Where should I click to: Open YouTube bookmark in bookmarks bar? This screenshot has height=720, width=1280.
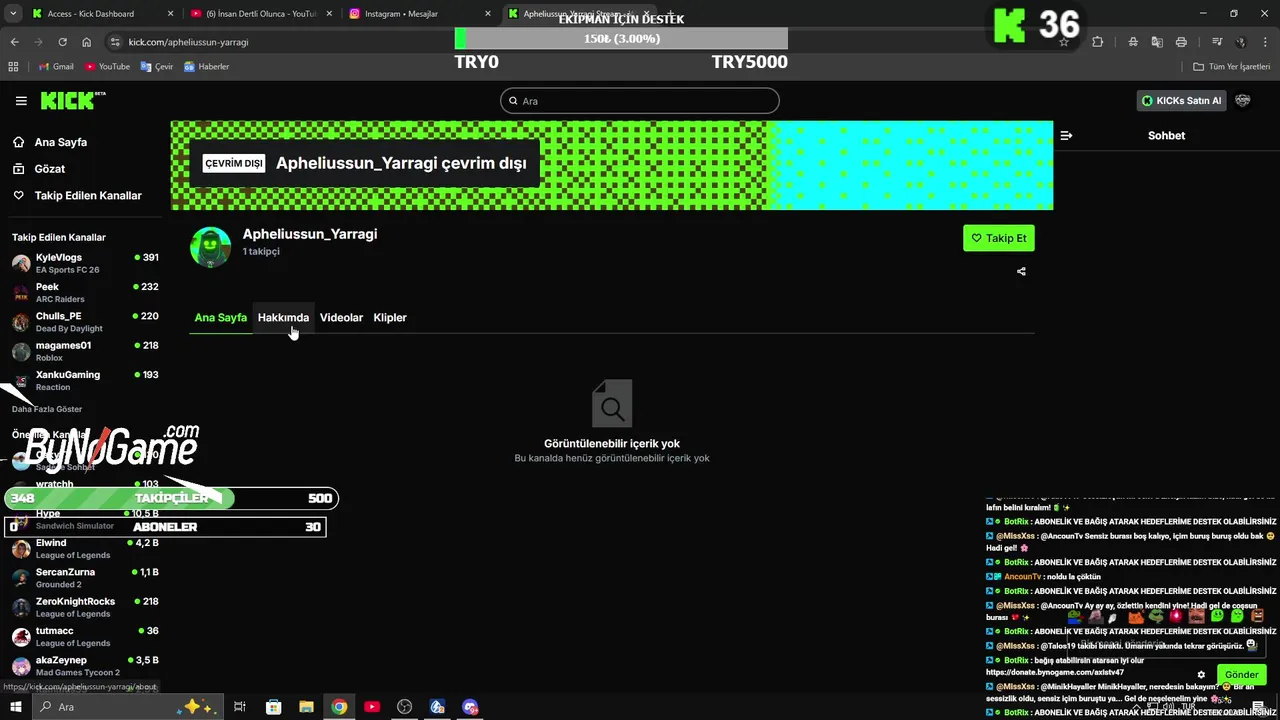click(107, 67)
